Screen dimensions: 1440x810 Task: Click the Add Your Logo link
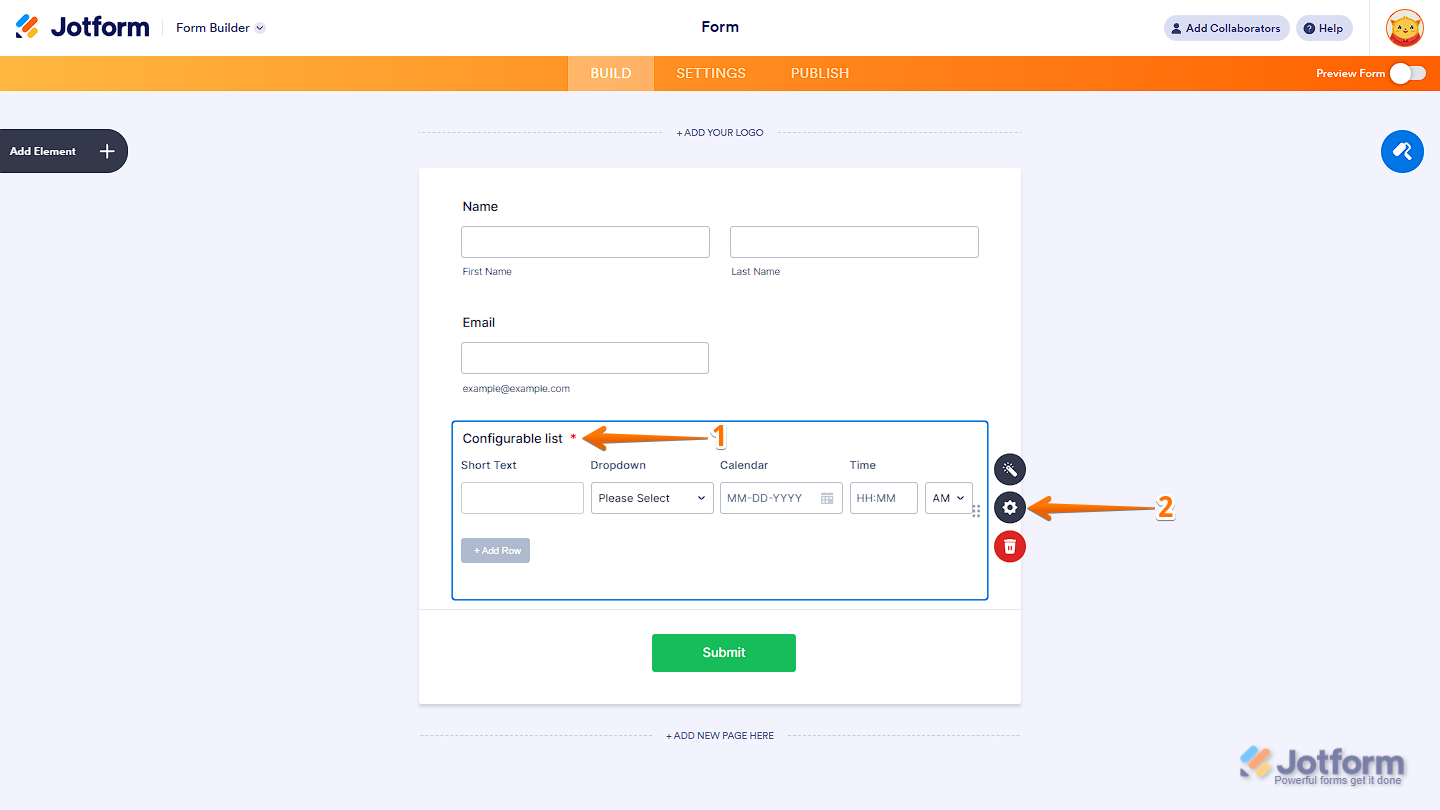720,132
